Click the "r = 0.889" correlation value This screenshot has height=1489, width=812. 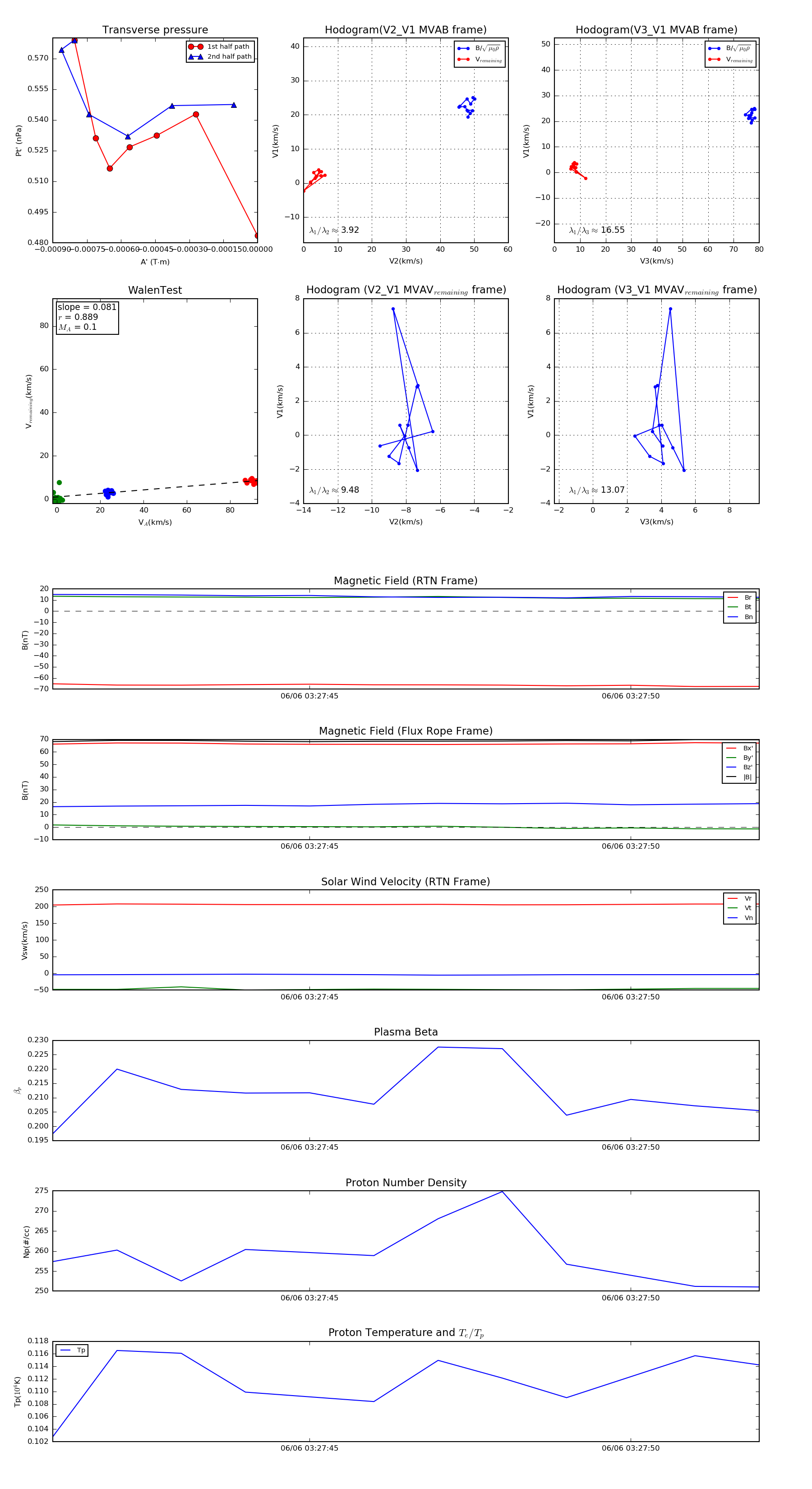click(x=78, y=317)
